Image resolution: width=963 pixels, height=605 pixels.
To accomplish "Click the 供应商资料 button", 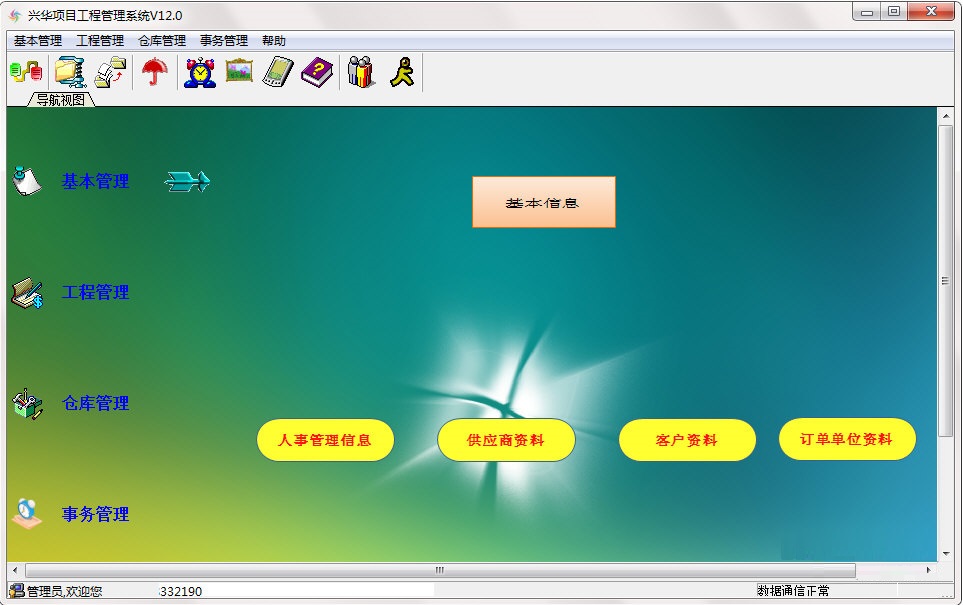I will click(506, 440).
